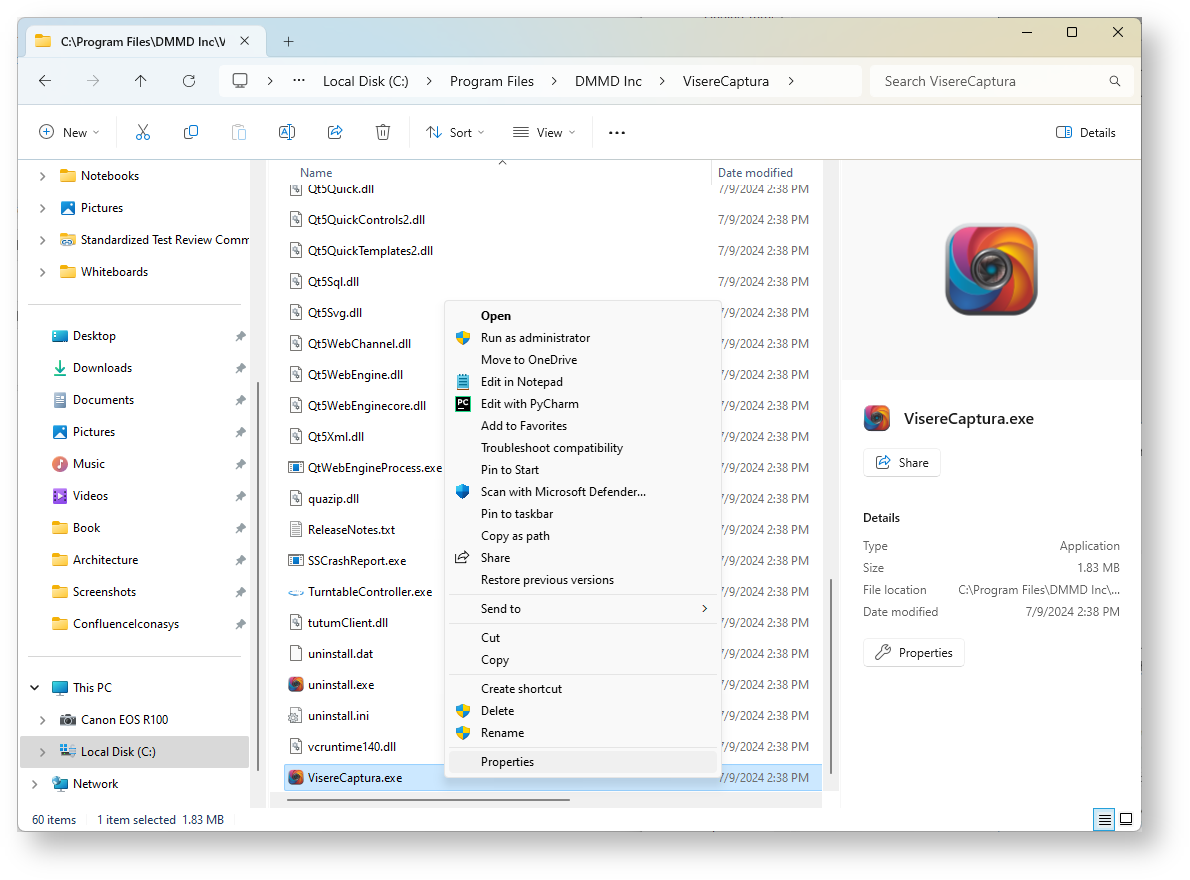The height and width of the screenshot is (880, 1190).
Task: Click the Share button in details pane
Action: coord(902,463)
